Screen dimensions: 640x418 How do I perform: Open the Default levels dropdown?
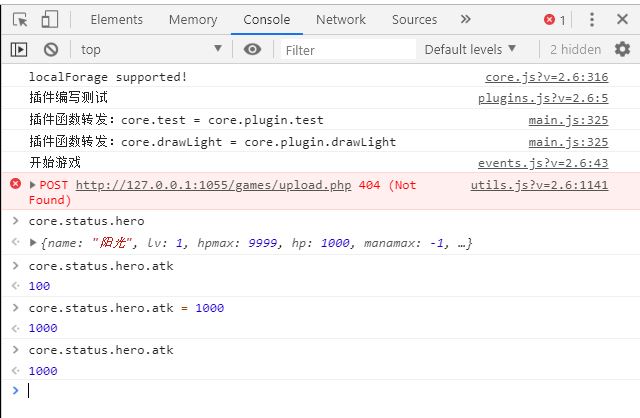click(470, 49)
